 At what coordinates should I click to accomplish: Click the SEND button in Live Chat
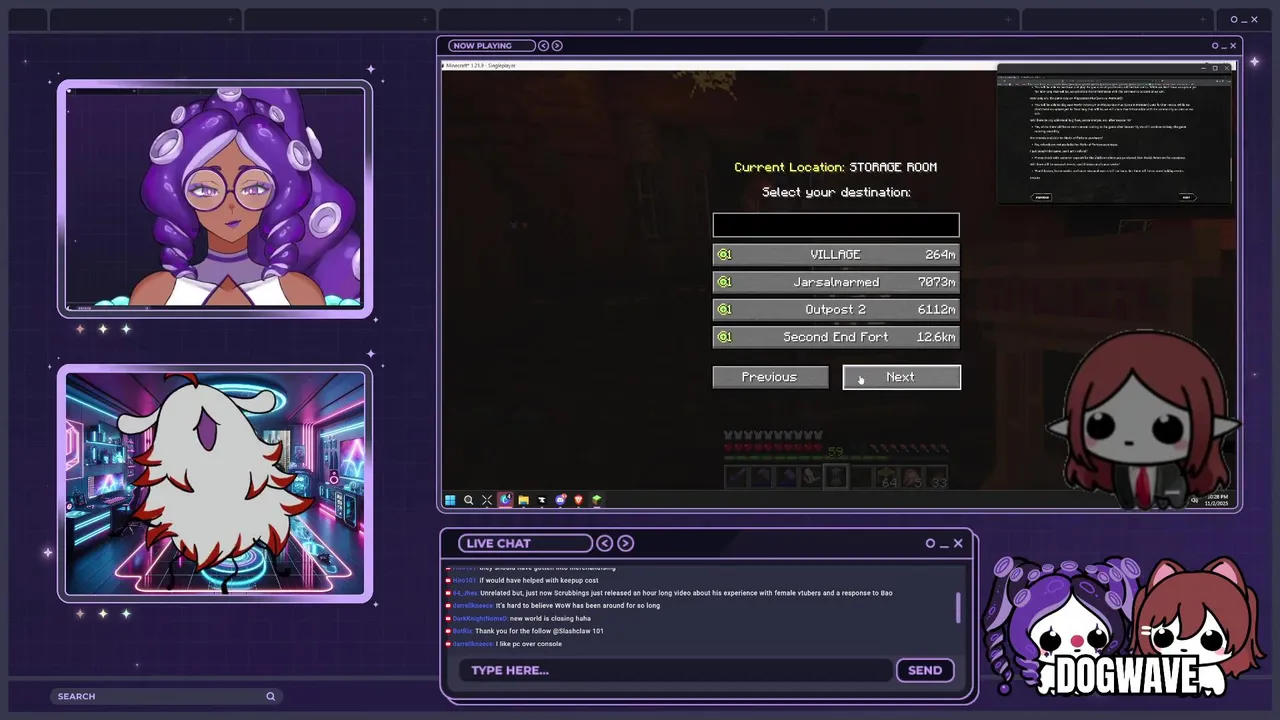point(925,670)
